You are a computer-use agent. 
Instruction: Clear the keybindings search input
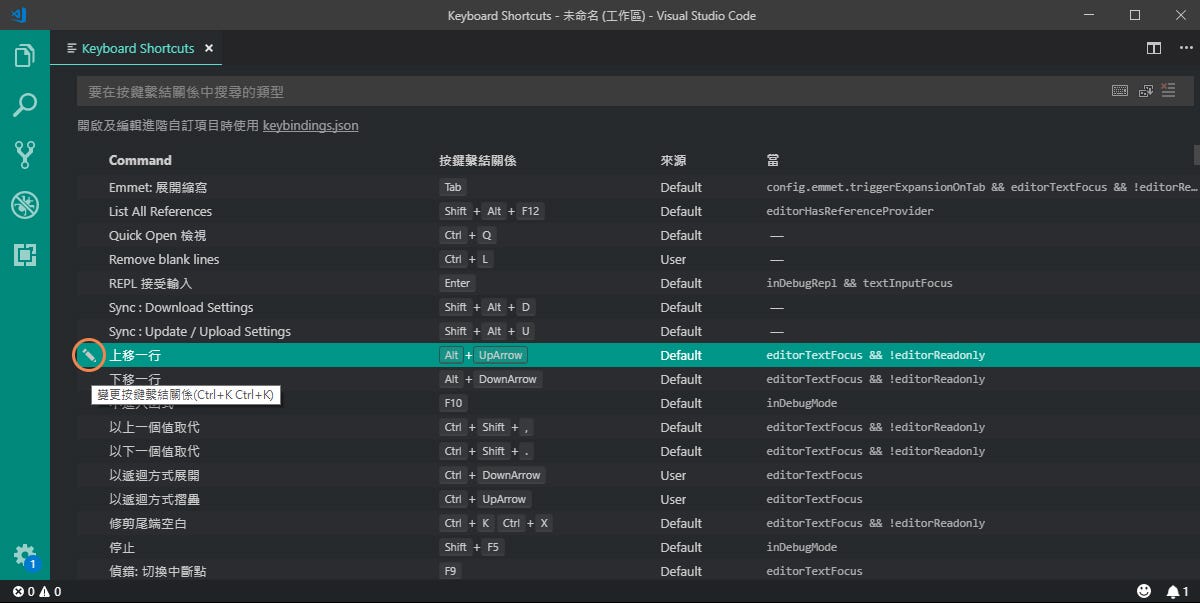pyautogui.click(x=1170, y=91)
